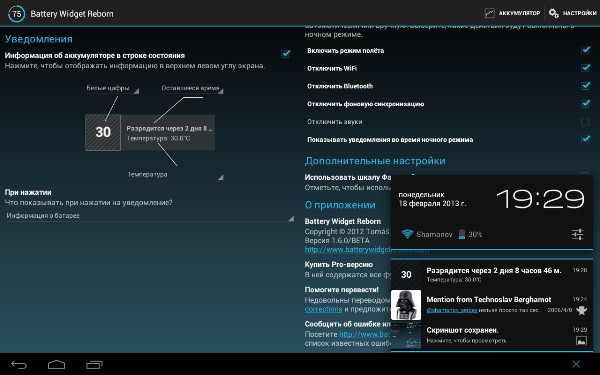The width and height of the screenshot is (600, 375).
Task: Tap the 30 battery level preview box
Action: 103,132
